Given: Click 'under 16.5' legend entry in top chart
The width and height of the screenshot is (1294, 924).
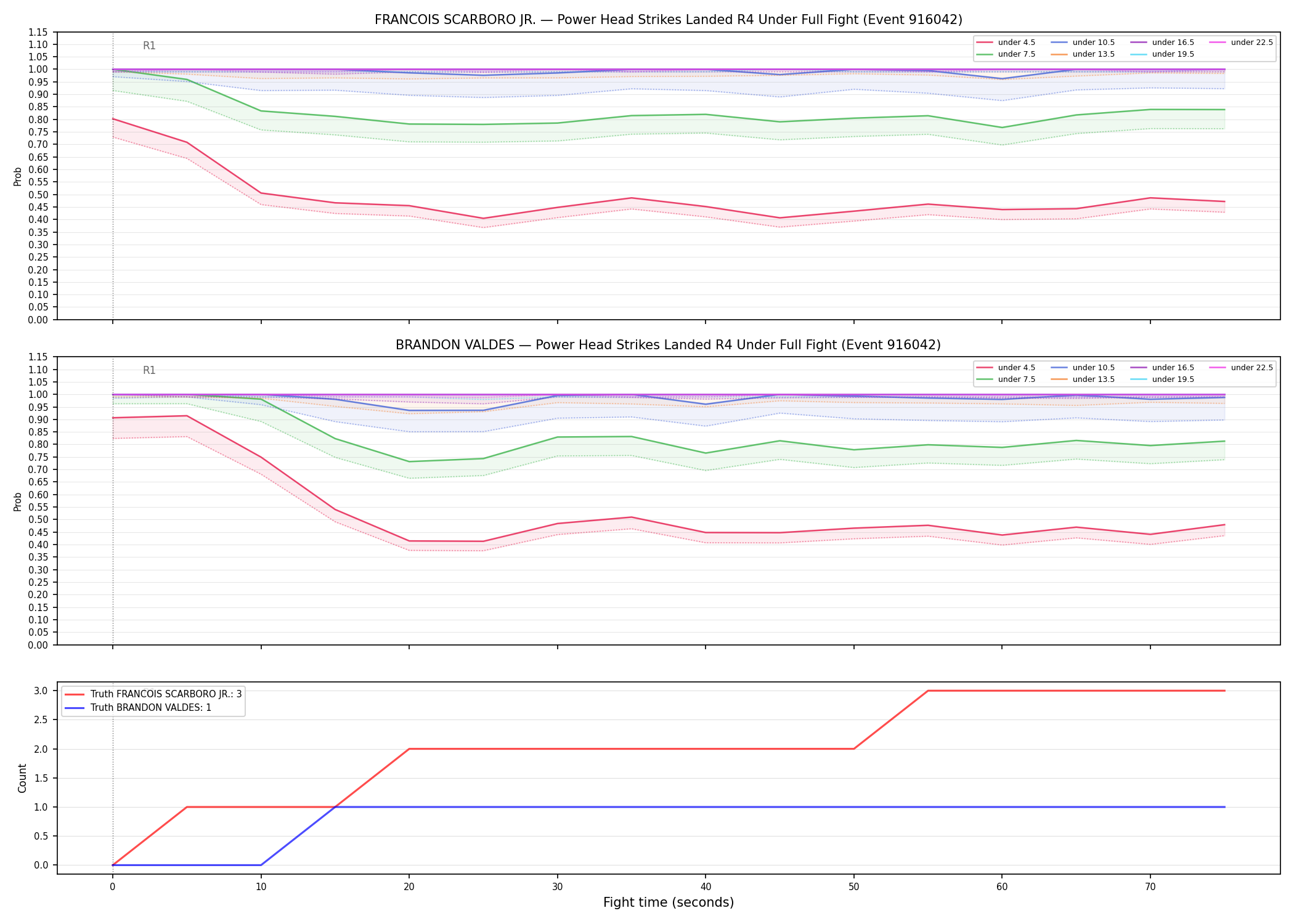Looking at the screenshot, I should pyautogui.click(x=1162, y=43).
